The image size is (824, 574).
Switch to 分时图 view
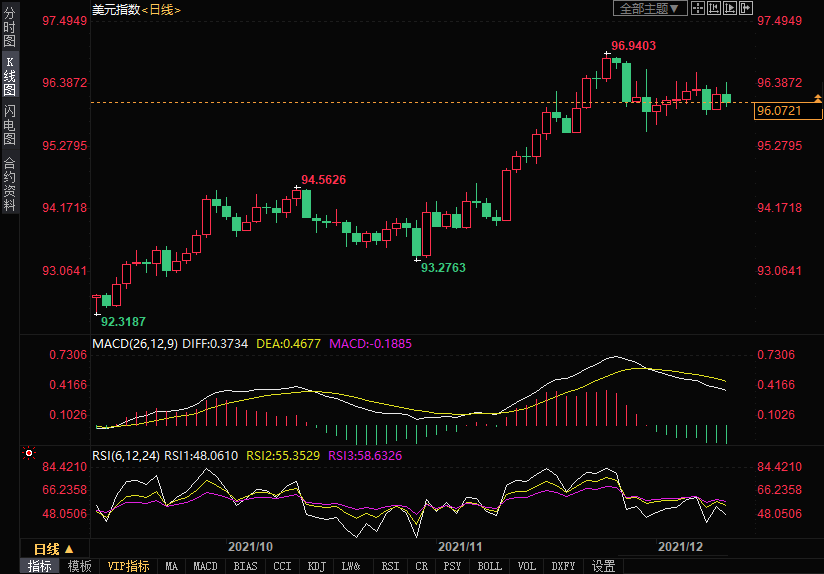[9, 28]
